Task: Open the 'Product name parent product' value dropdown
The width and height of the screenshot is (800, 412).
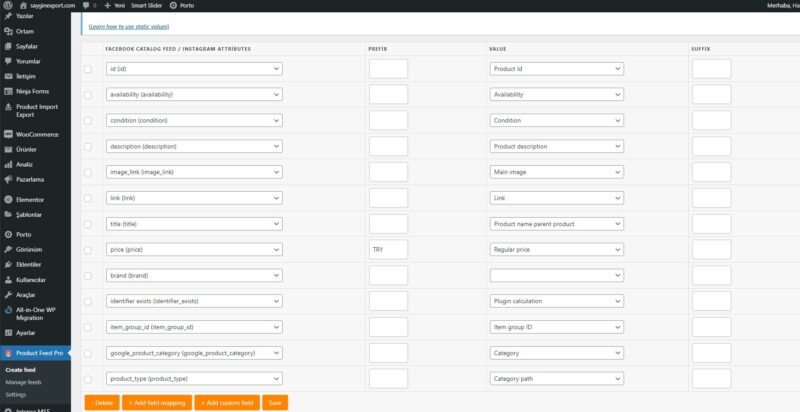Action: tap(557, 223)
